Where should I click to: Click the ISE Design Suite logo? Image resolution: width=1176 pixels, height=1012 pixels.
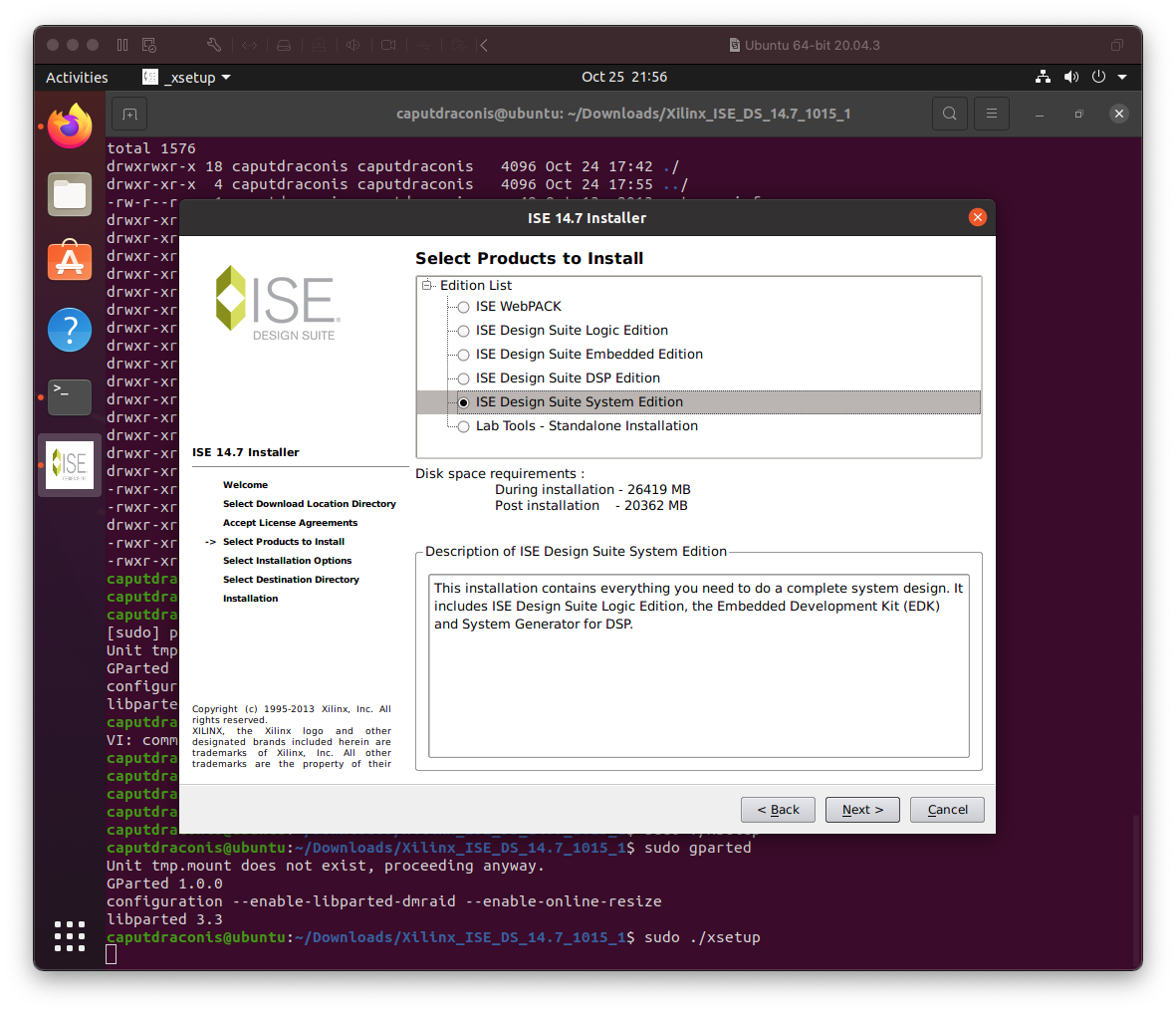(278, 304)
